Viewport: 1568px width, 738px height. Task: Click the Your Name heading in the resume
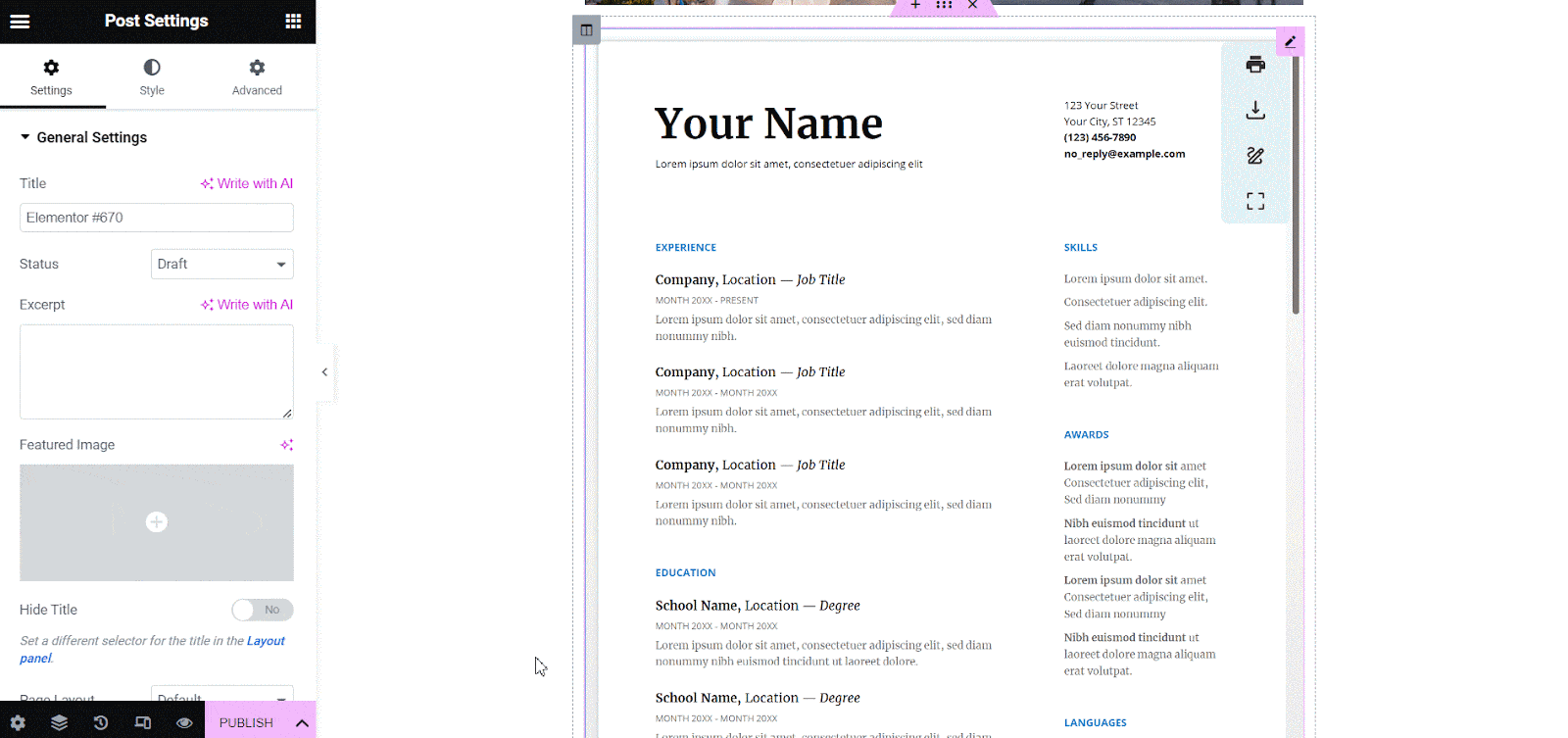click(768, 123)
